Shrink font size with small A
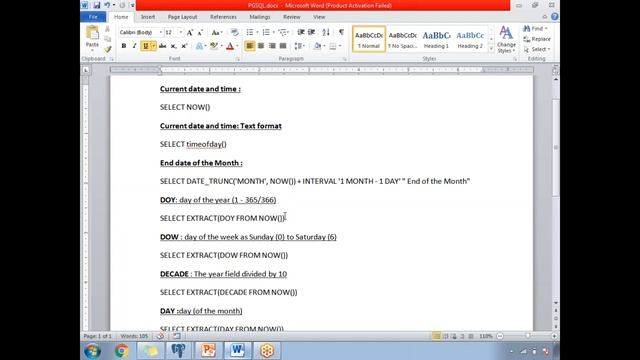640x360 pixels. (200, 32)
